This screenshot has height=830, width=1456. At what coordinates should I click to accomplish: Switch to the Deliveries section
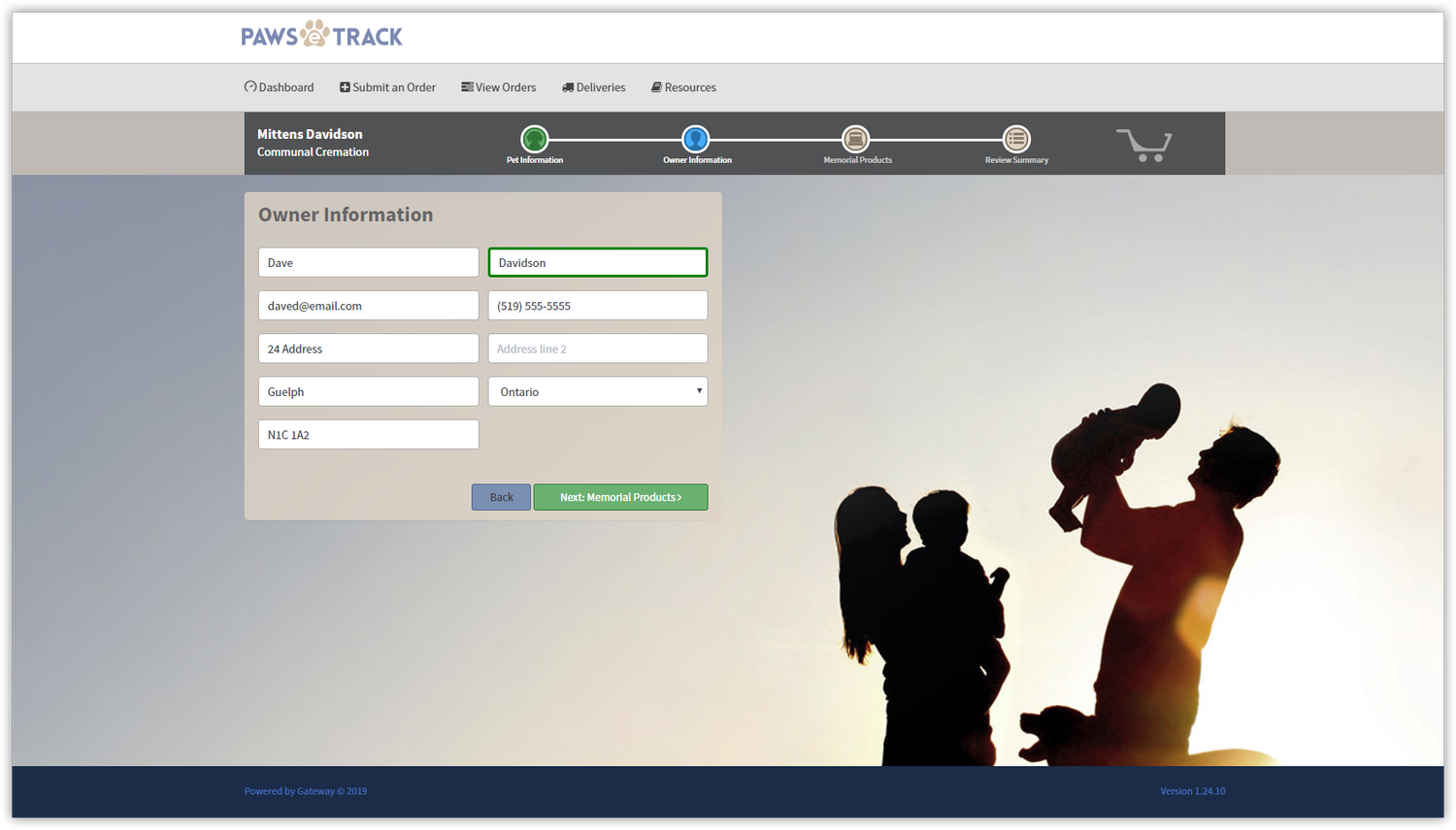click(x=593, y=86)
